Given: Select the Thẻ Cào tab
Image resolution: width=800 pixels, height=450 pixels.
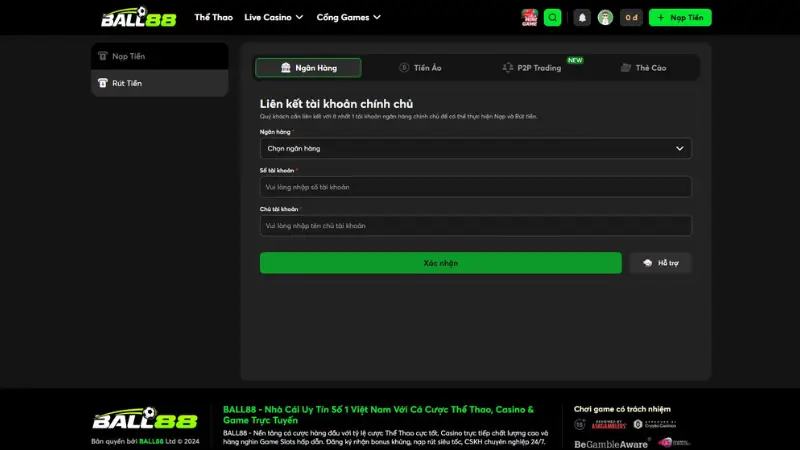Looking at the screenshot, I should coord(643,68).
